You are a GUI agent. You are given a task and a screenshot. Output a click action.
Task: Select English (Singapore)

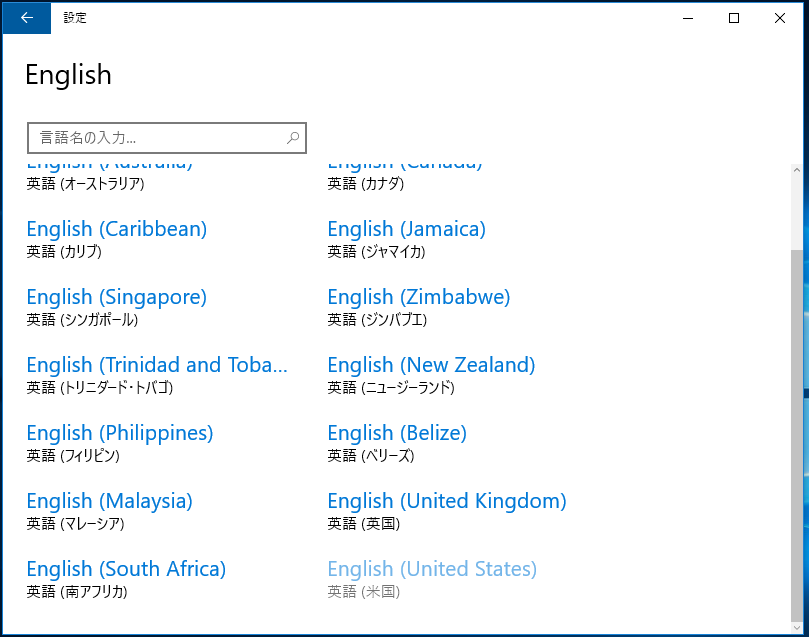click(x=117, y=307)
